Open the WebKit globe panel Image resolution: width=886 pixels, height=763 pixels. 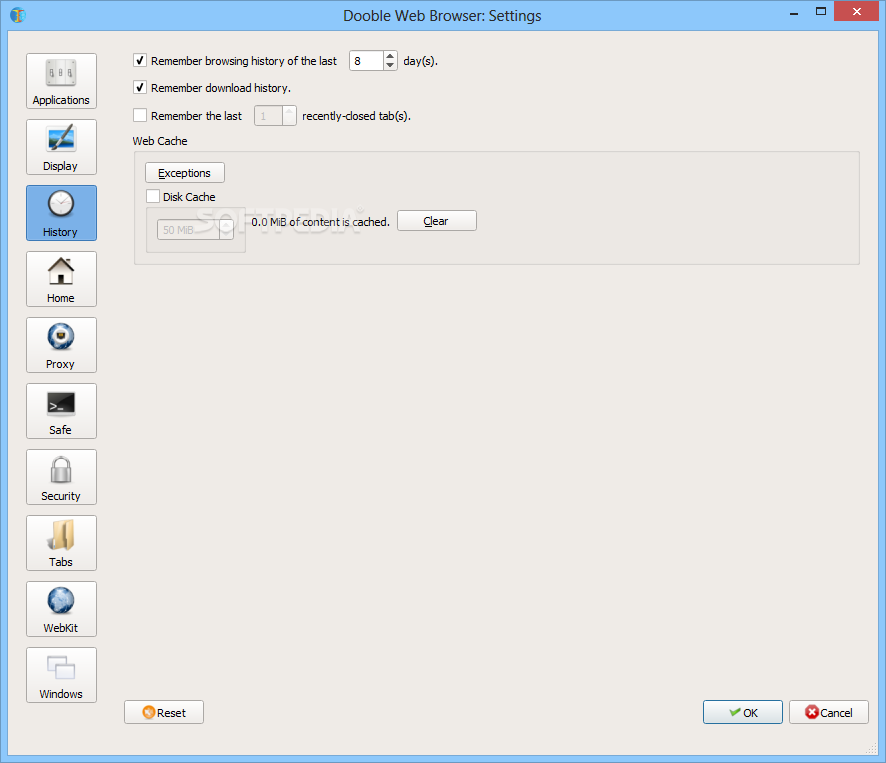(61, 609)
